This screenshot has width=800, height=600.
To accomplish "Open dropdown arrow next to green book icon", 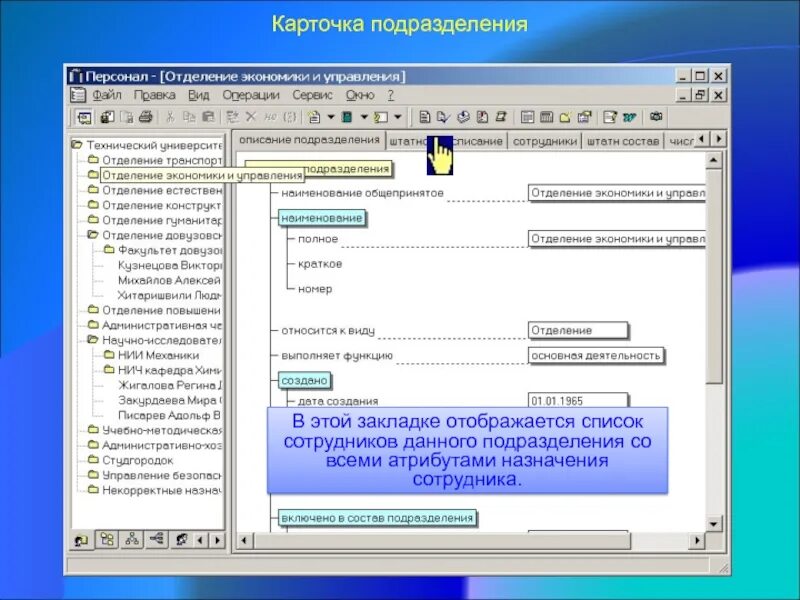I will tap(364, 117).
